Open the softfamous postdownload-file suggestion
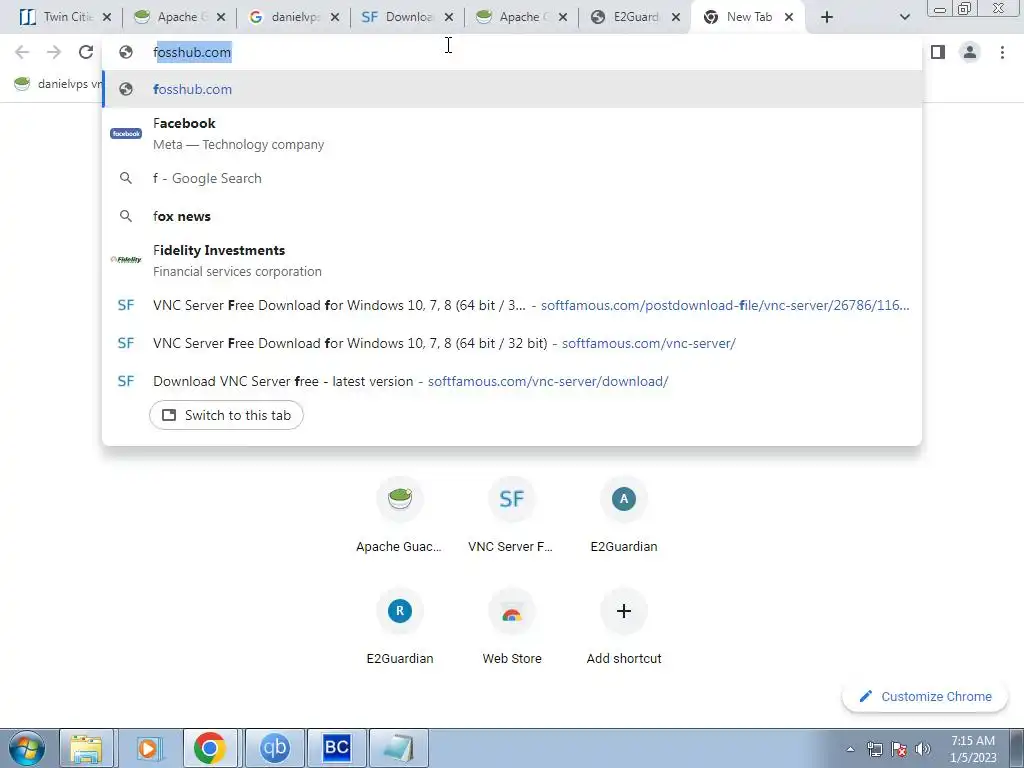Screen dimensions: 1024x768 coord(512,305)
